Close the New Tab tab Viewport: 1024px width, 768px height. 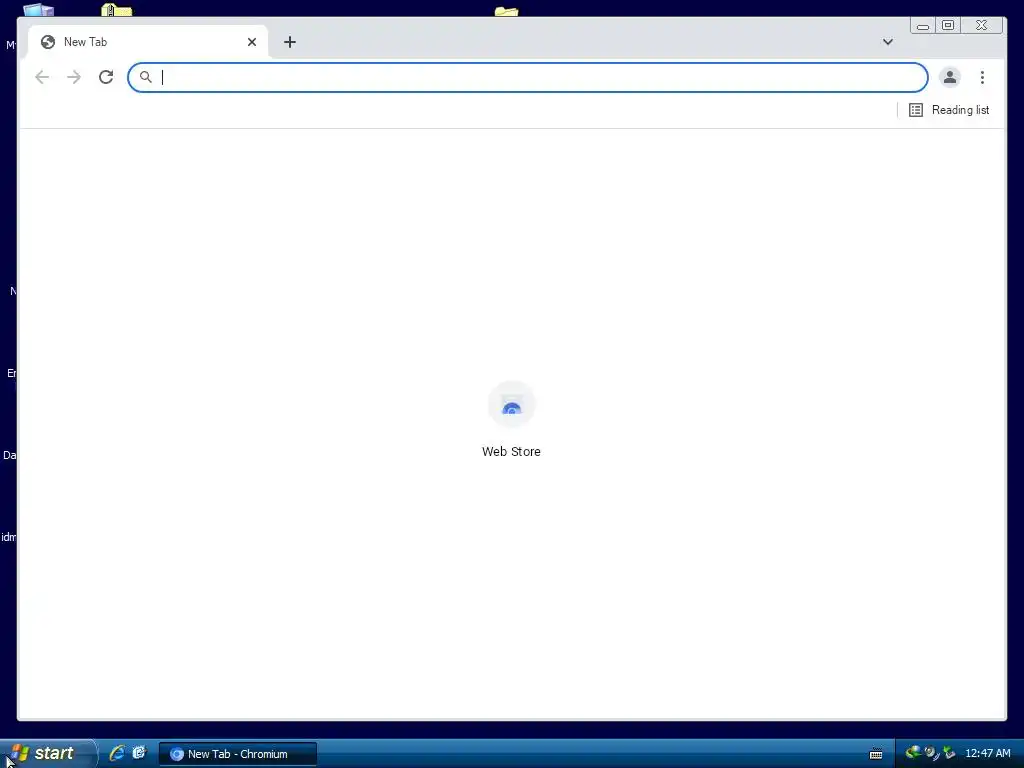click(252, 42)
